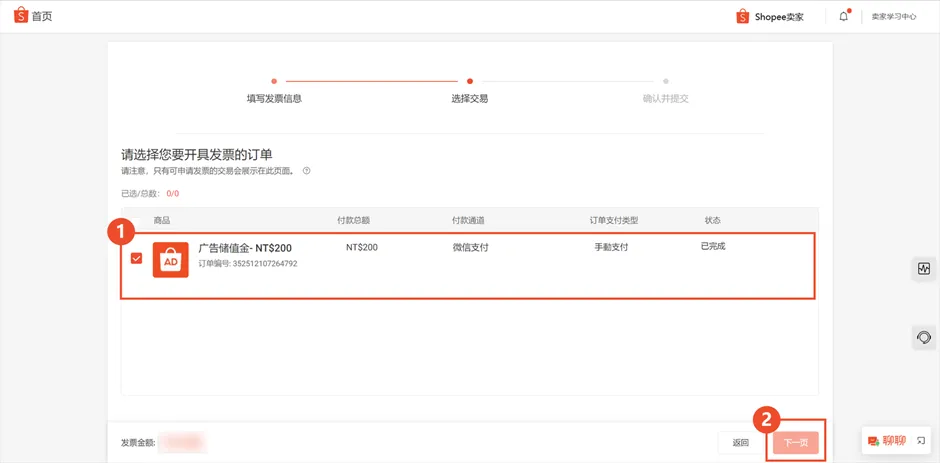This screenshot has height=463, width=940.
Task: Click the 付款通道 column header
Action: click(468, 220)
